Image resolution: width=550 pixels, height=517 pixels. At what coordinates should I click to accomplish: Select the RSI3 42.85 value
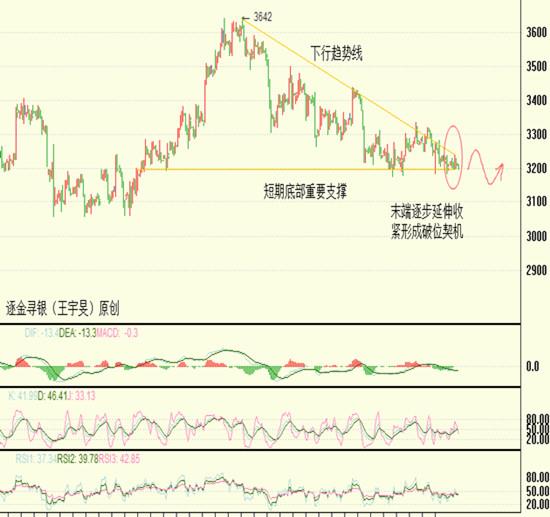[x=119, y=458]
